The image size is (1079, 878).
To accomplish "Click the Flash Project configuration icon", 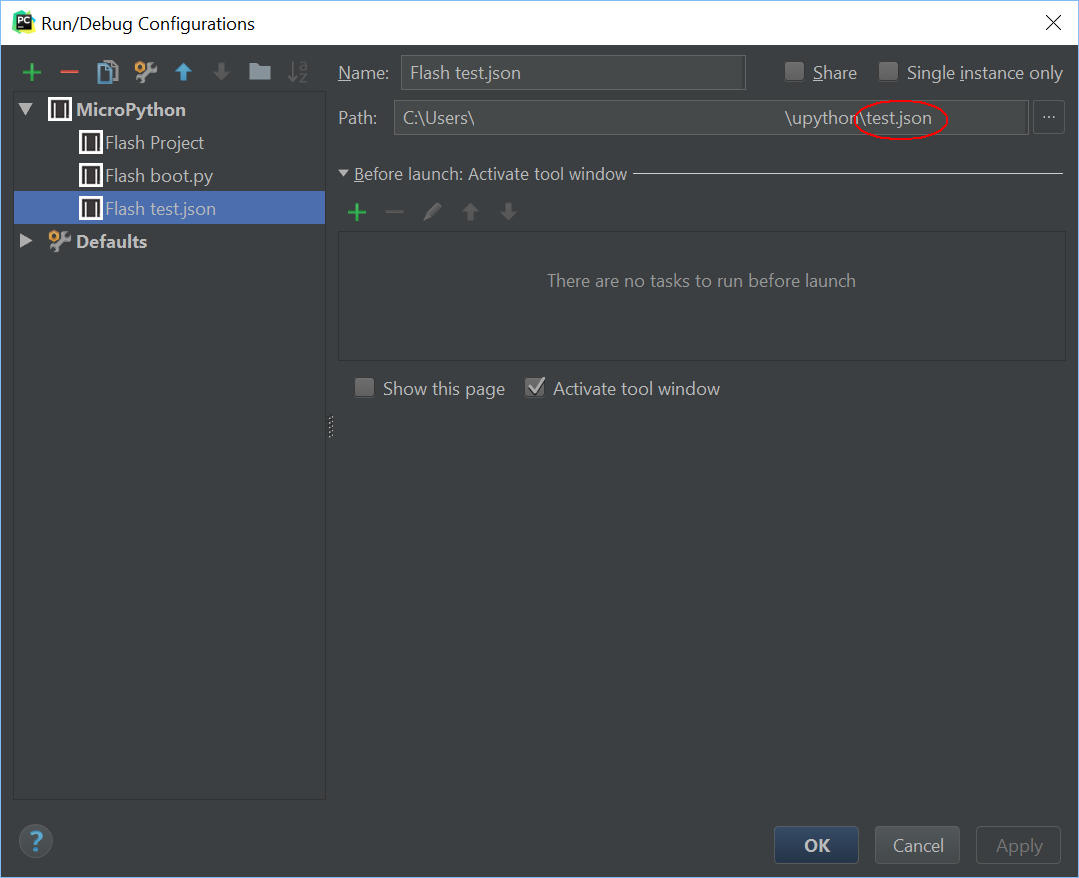I will (90, 142).
